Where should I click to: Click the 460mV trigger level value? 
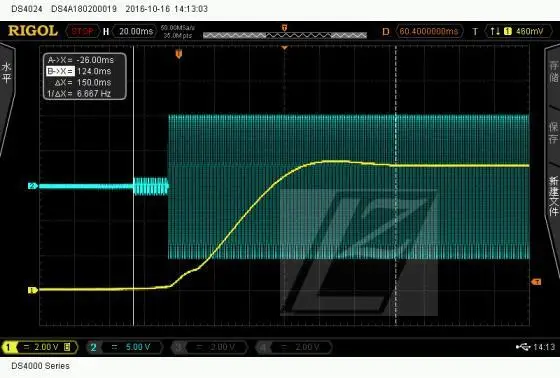[x=529, y=31]
